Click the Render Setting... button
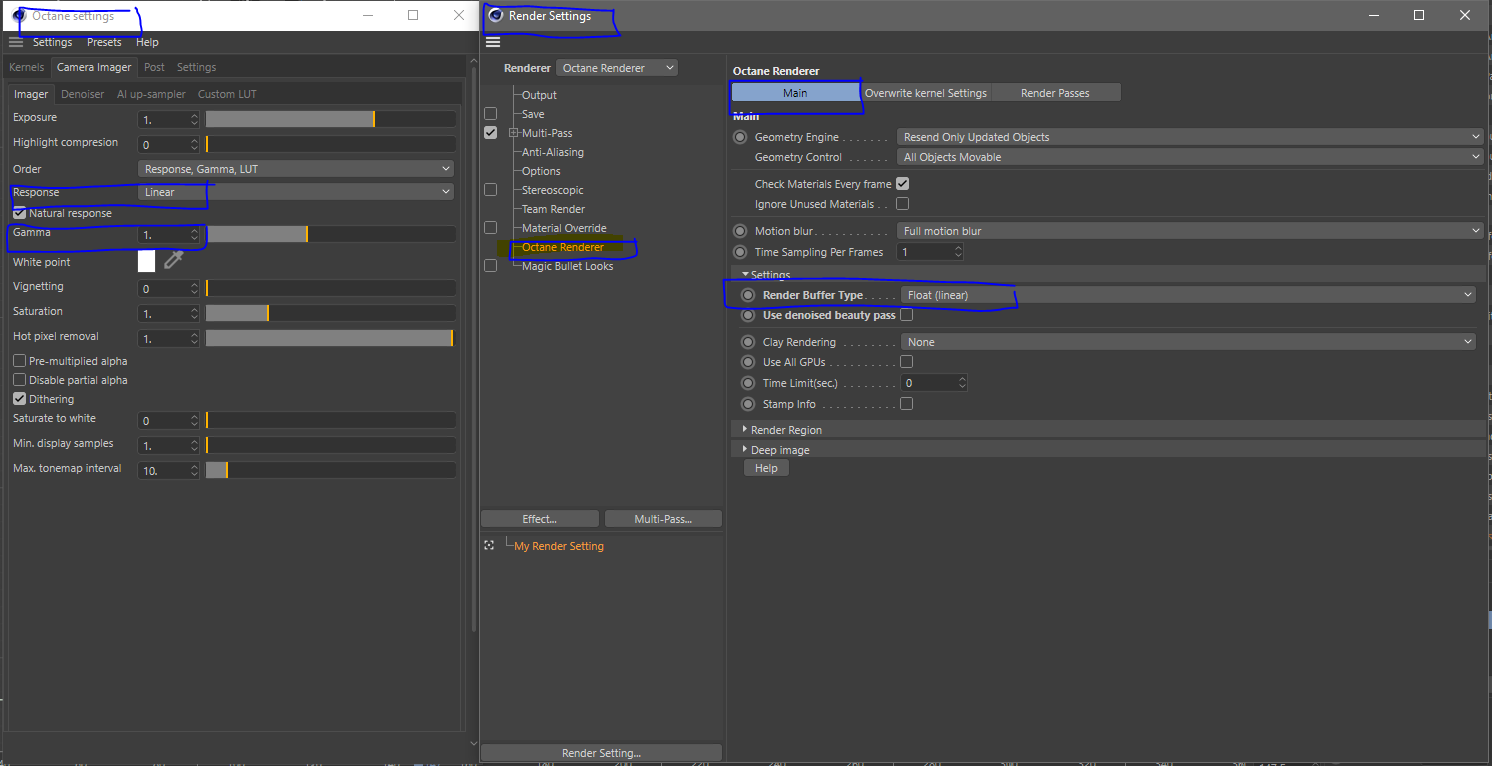Viewport: 1492px width, 766px height. 601,753
